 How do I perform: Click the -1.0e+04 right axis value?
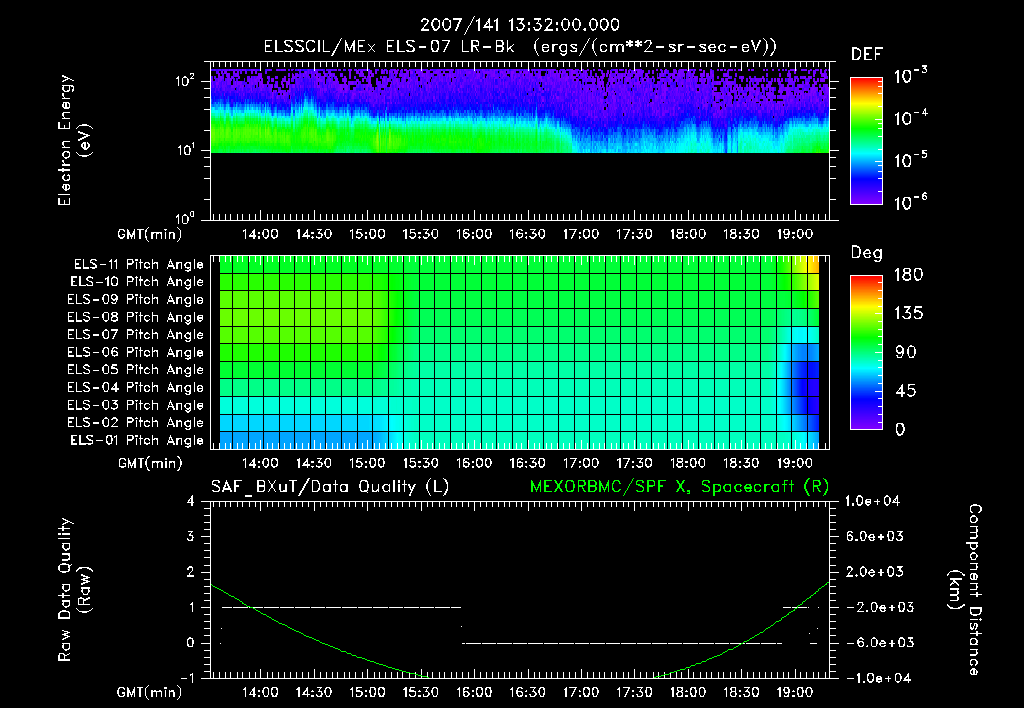[878, 679]
